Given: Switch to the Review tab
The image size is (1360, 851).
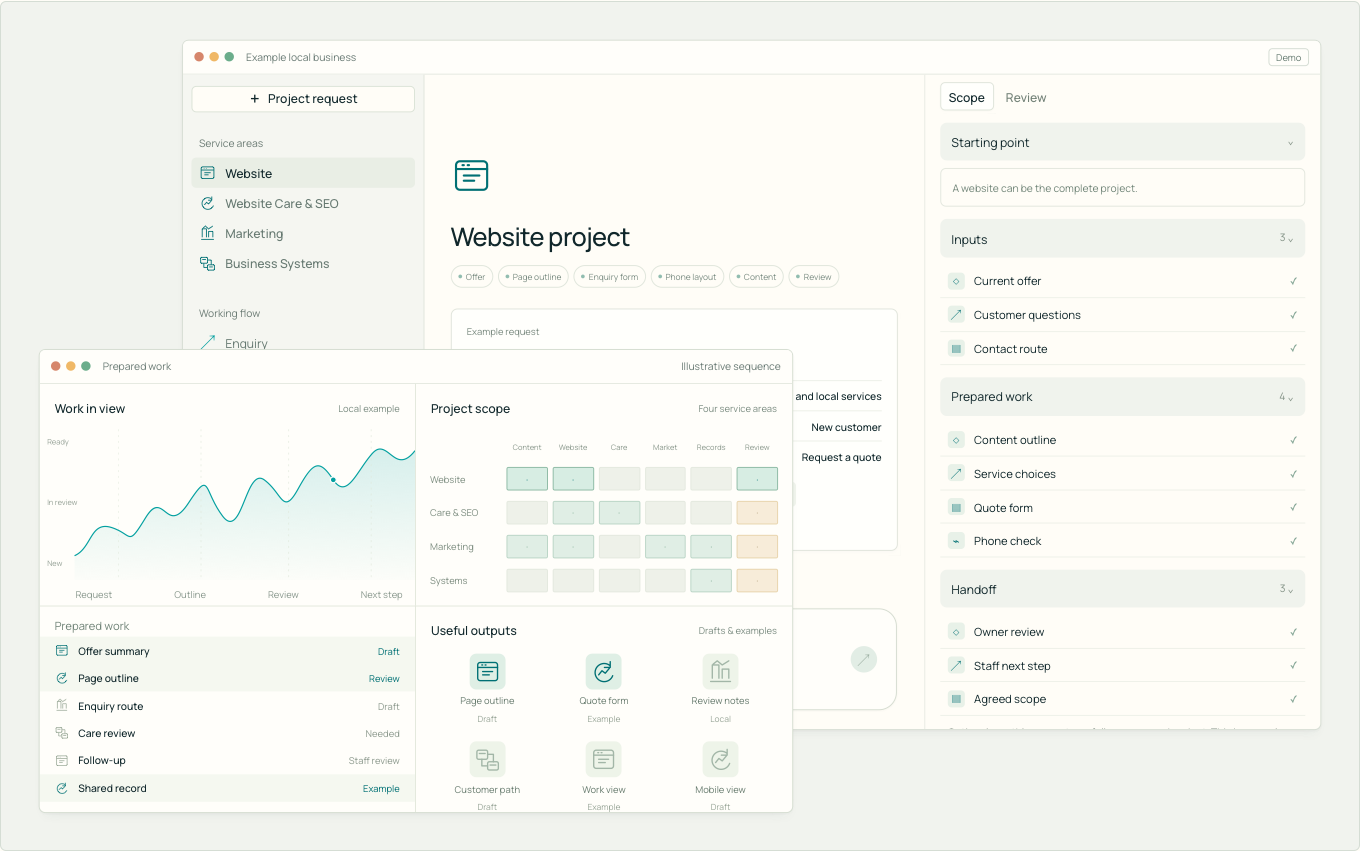Looking at the screenshot, I should tap(1026, 98).
